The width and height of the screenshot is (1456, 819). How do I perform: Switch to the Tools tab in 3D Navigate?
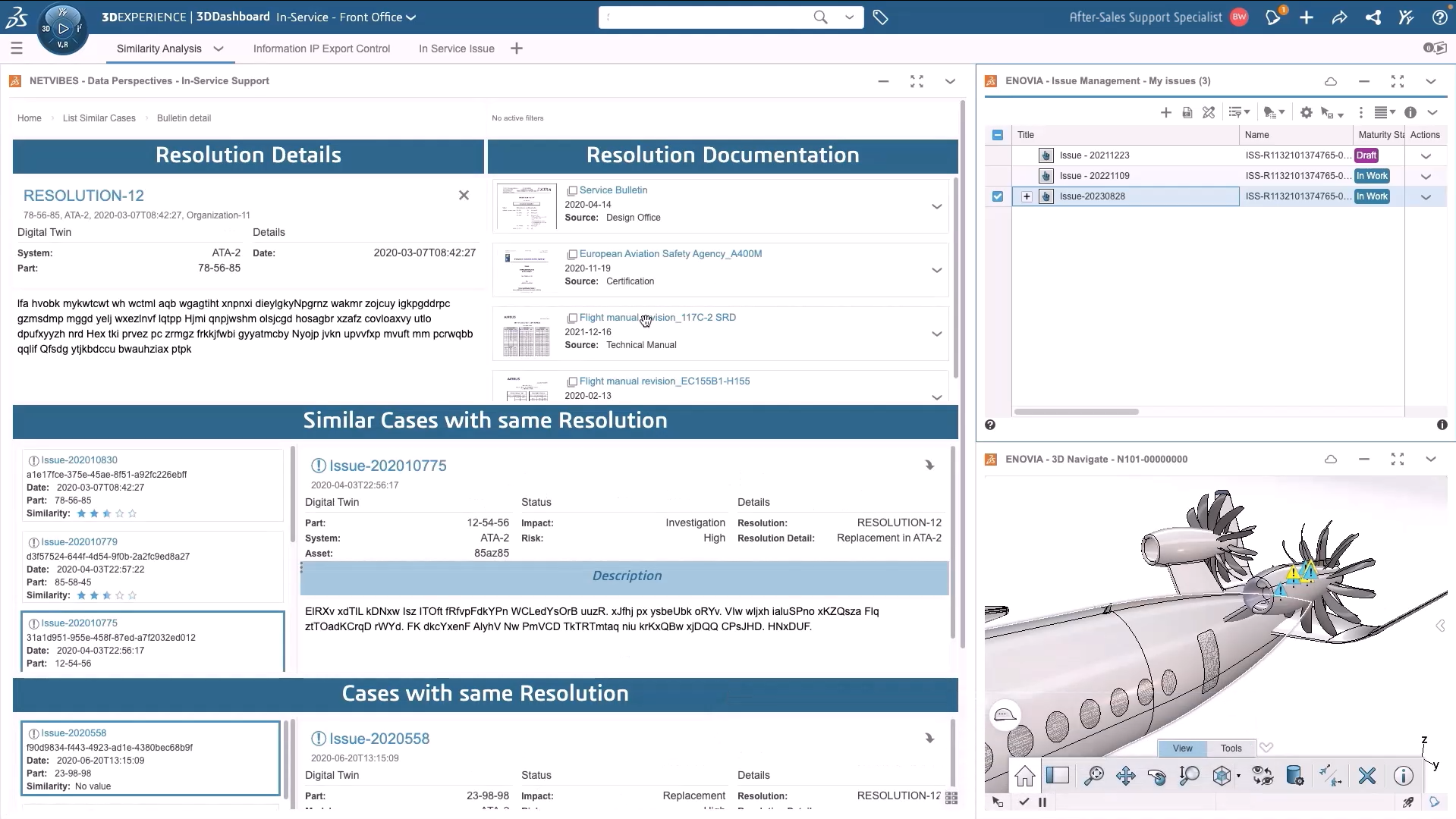coord(1231,748)
